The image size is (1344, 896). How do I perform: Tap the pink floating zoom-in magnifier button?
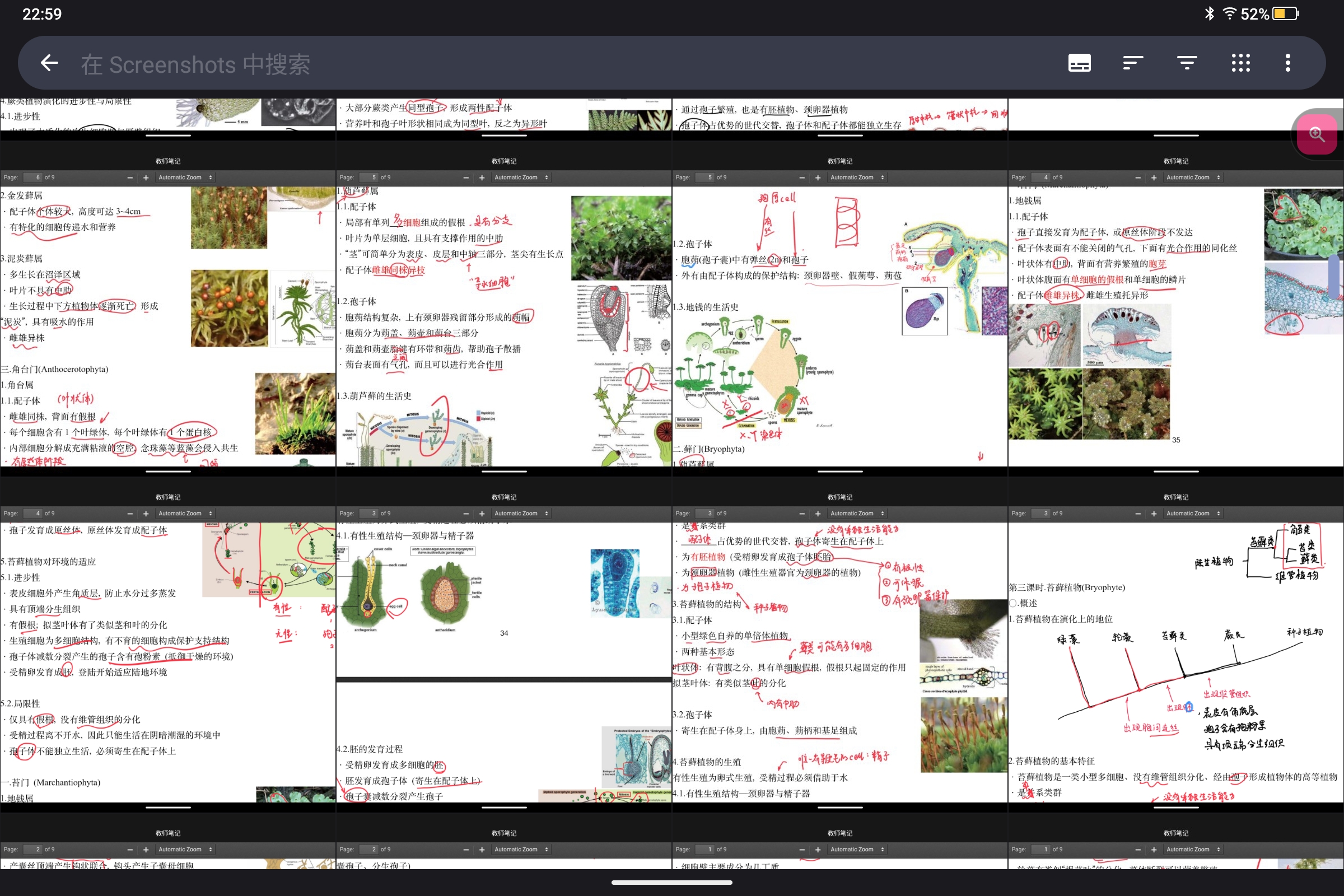coord(1317,134)
